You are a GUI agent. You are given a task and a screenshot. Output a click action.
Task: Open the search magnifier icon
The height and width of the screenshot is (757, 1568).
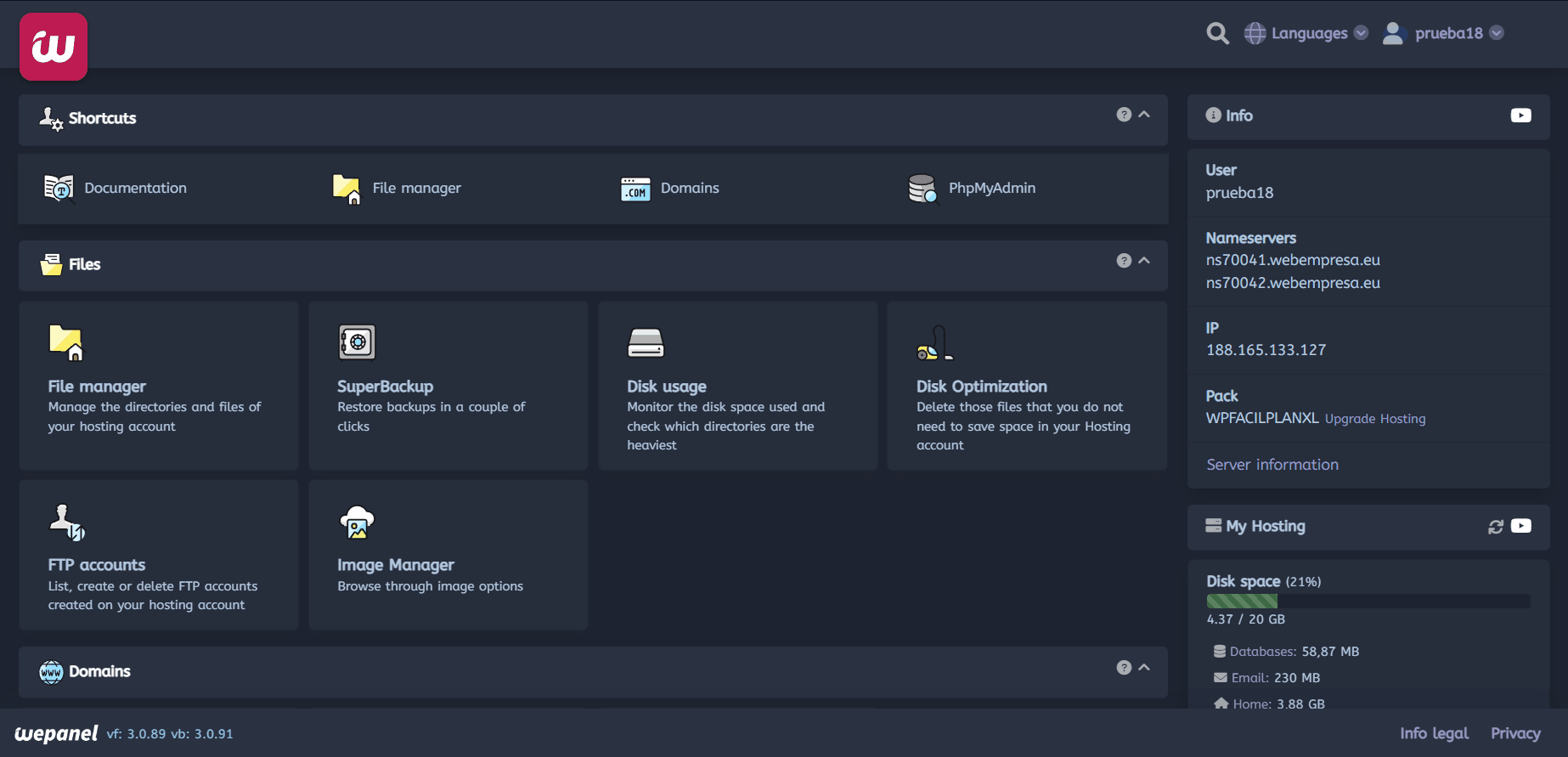tap(1217, 33)
